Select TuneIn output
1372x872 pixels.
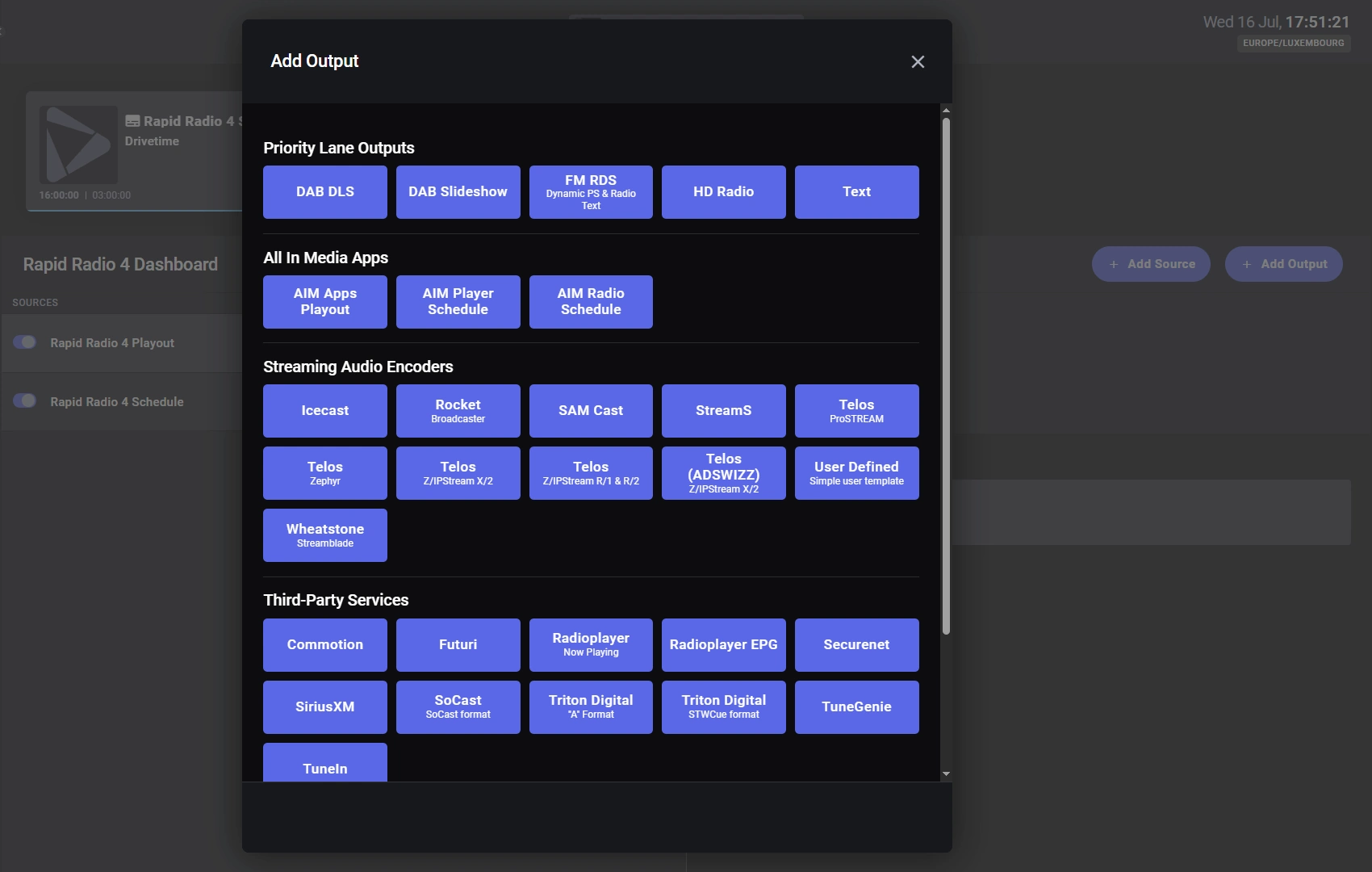(325, 763)
